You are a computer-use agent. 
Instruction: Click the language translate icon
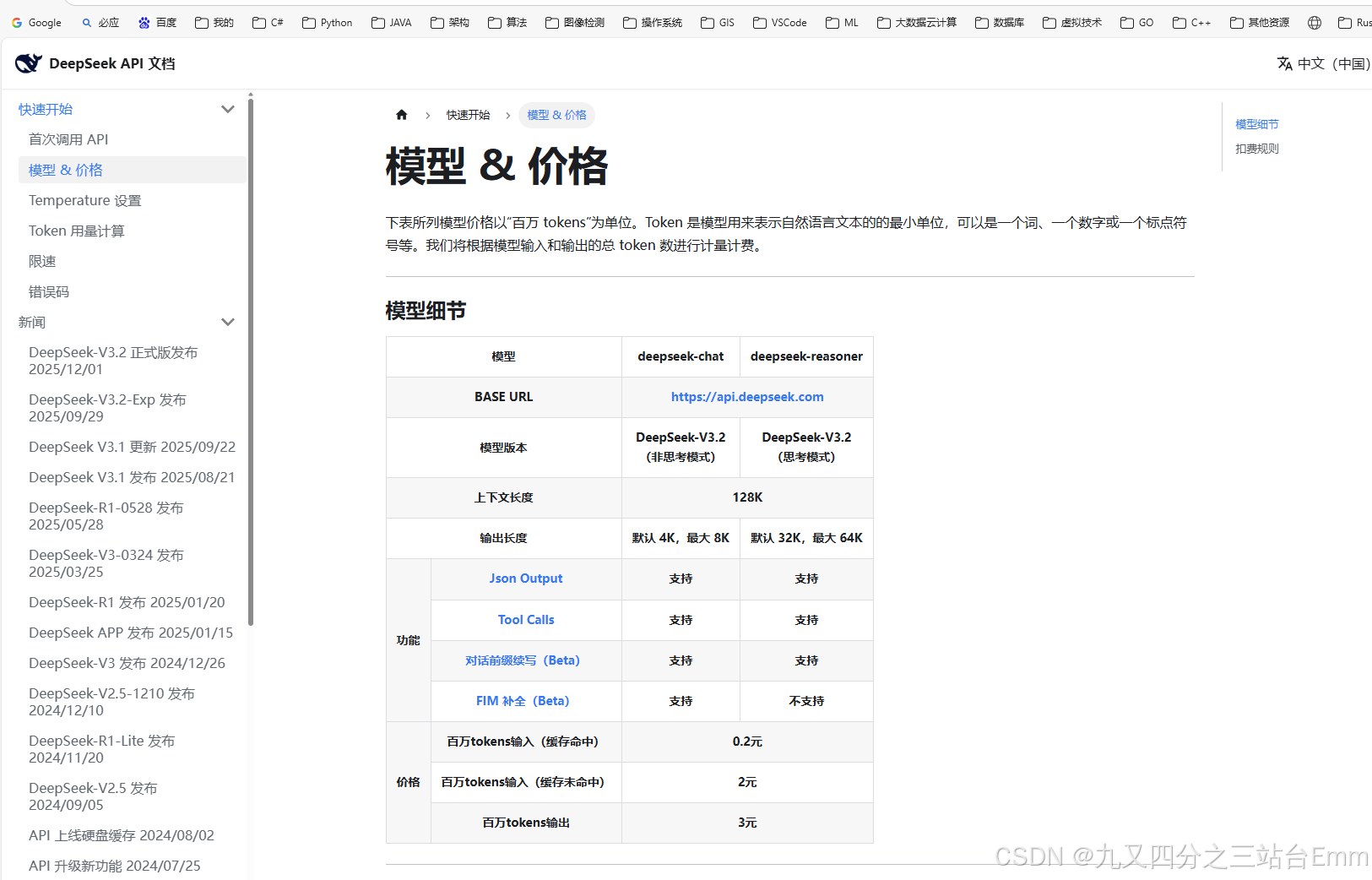pyautogui.click(x=1285, y=63)
